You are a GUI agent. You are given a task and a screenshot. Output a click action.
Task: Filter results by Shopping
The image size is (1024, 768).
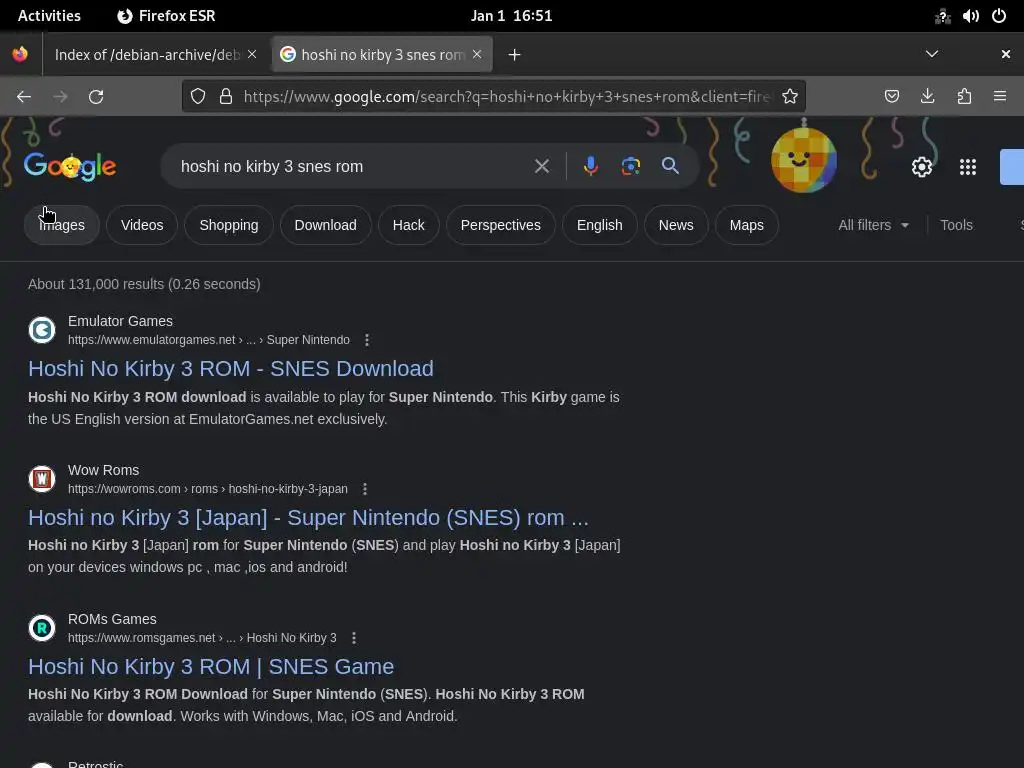pos(229,225)
